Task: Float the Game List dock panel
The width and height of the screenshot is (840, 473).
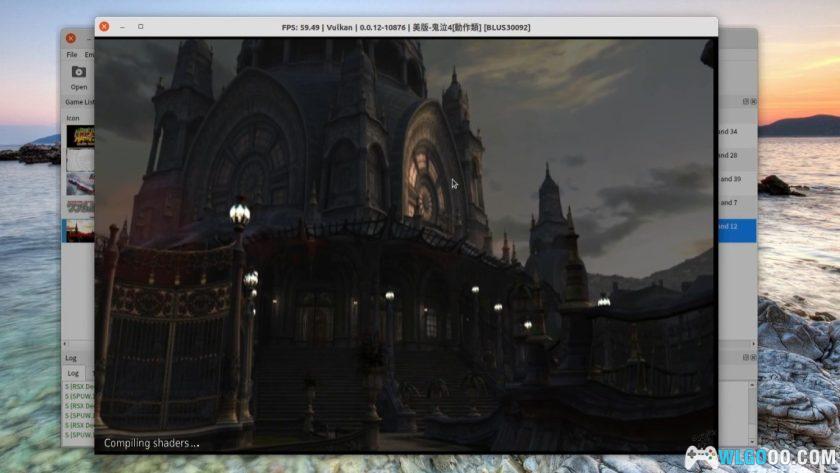Action: coord(746,101)
